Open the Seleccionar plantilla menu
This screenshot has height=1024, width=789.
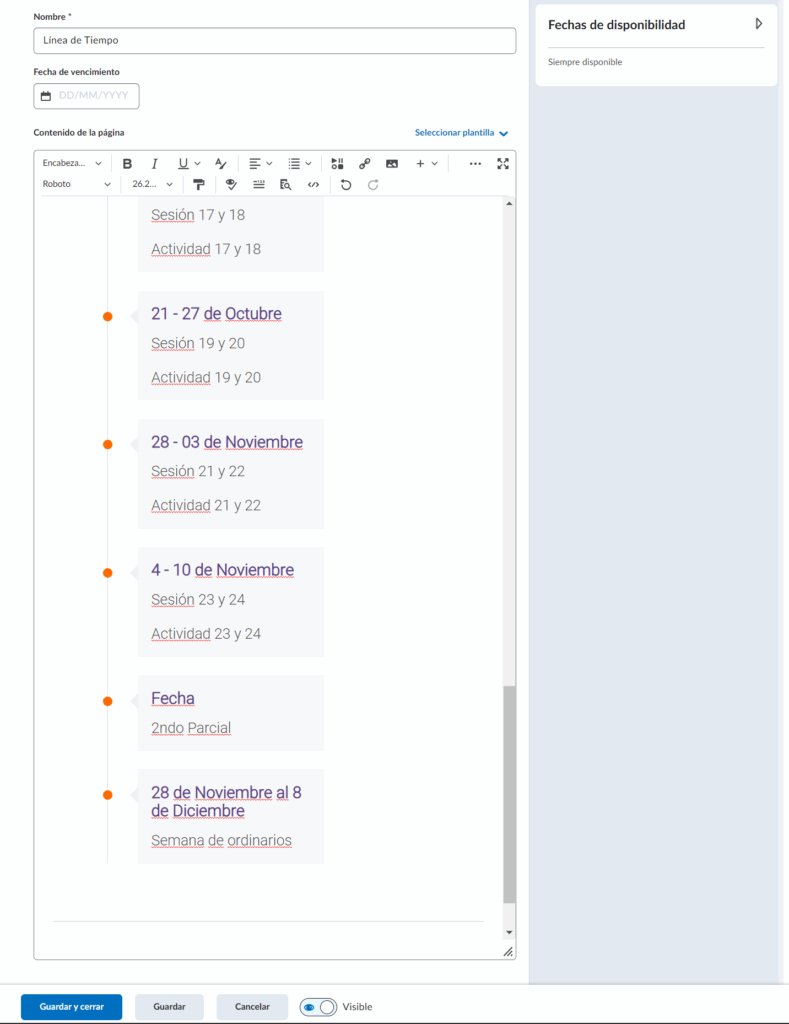click(x=461, y=132)
